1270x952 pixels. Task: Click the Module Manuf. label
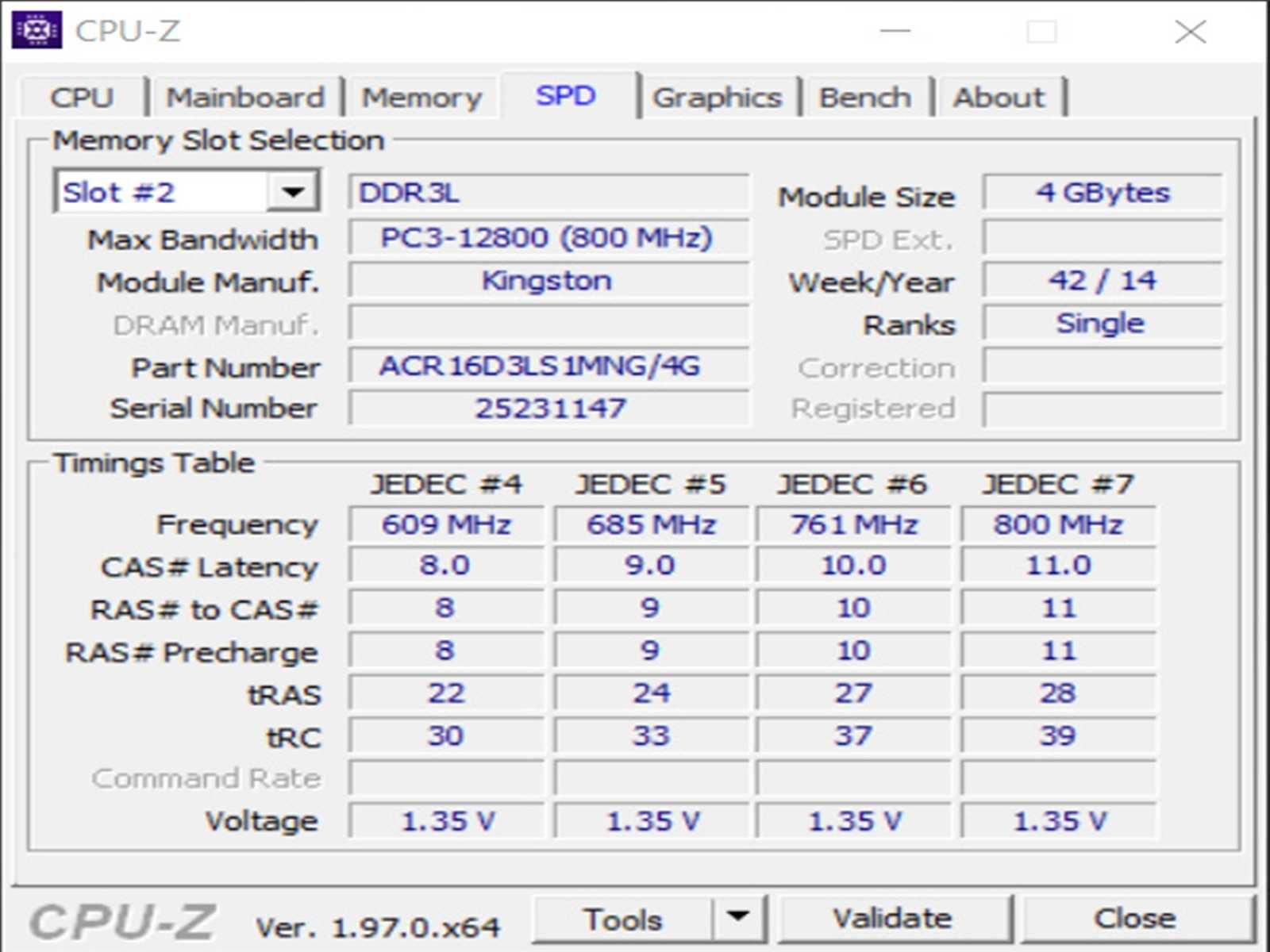(208, 282)
